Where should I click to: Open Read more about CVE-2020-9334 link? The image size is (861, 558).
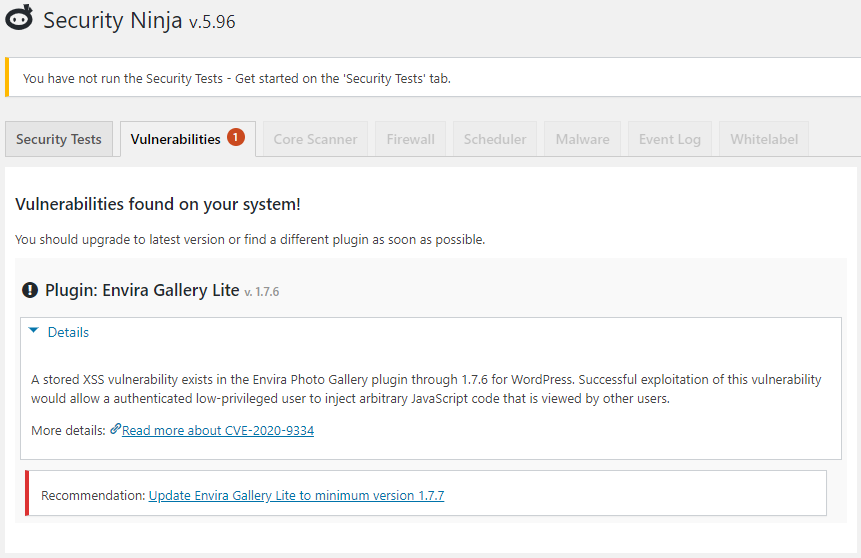pos(218,431)
